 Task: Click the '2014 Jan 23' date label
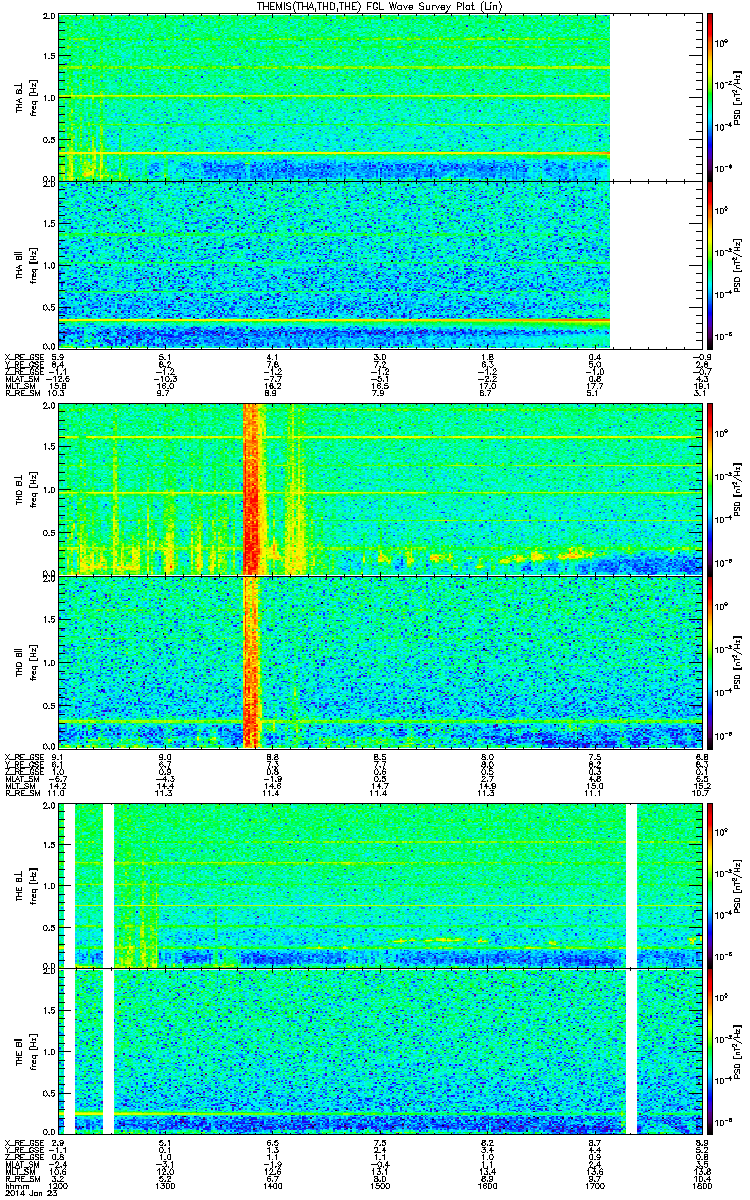pos(29,1193)
